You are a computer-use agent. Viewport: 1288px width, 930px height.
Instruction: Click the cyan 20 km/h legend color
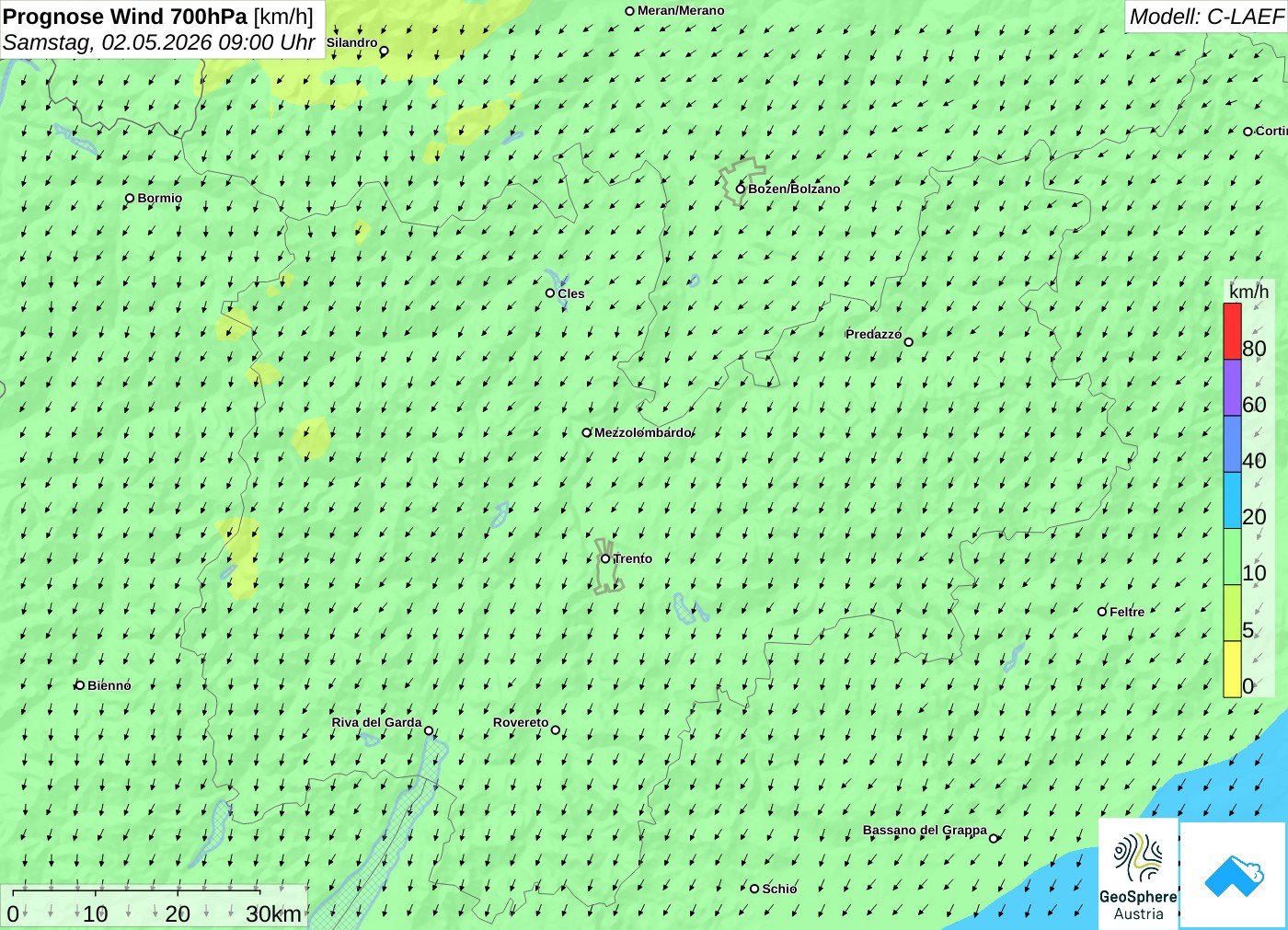(1232, 500)
